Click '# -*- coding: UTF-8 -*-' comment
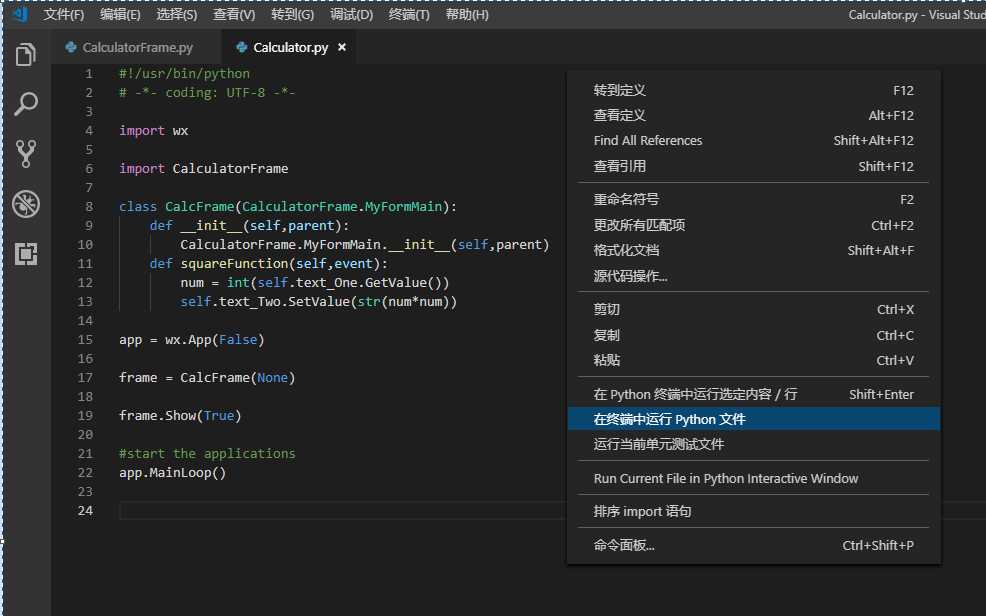 pos(207,92)
